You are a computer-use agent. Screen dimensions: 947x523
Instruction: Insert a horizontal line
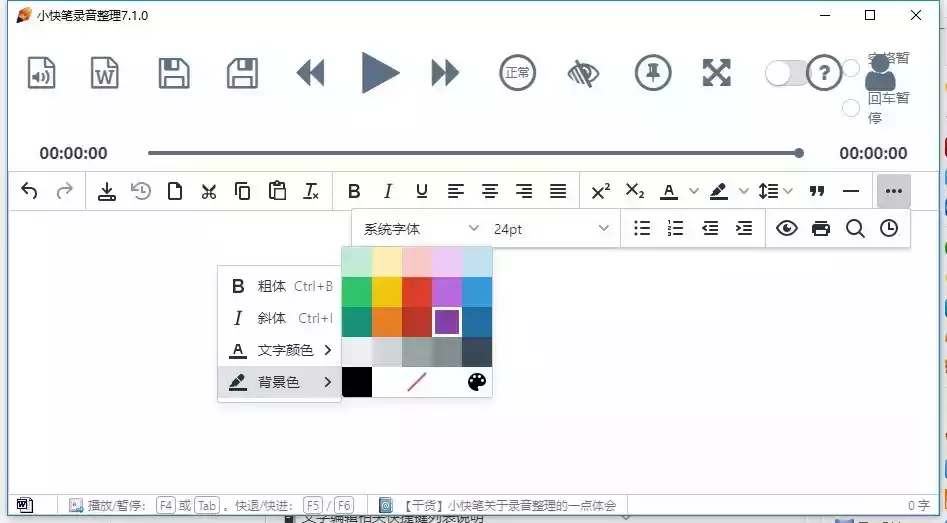tap(851, 191)
